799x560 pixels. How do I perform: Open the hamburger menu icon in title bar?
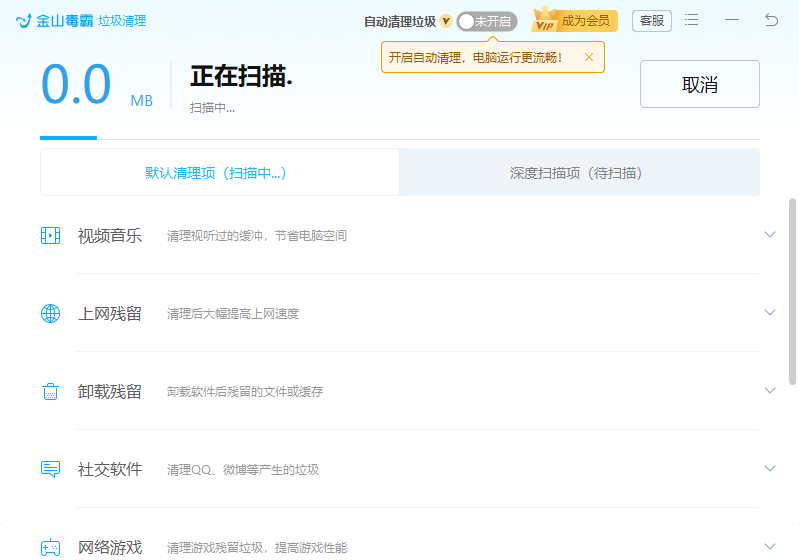(x=692, y=20)
